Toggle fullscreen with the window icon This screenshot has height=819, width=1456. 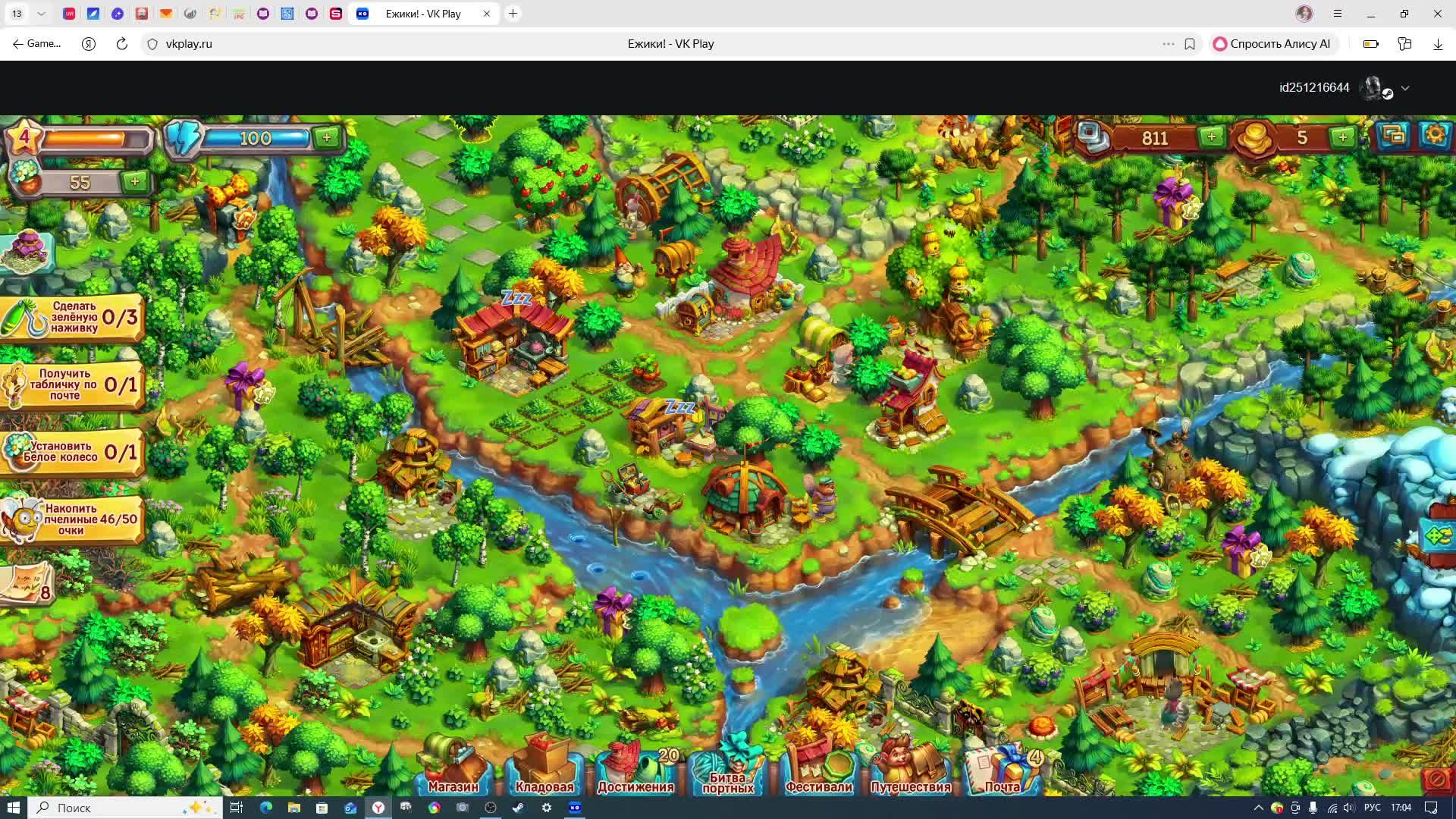1394,136
